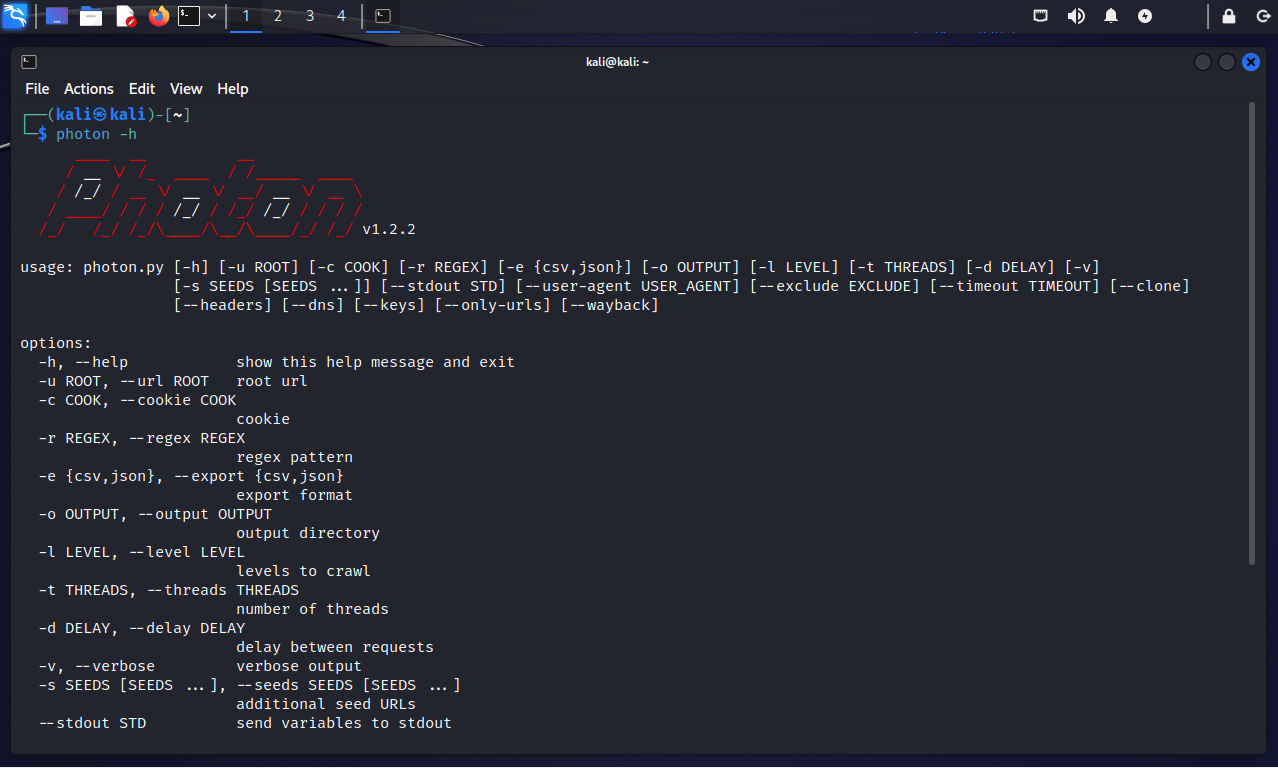Viewport: 1278px width, 768px height.
Task: Expand the terminal launcher dropdown arrow
Action: click(212, 16)
